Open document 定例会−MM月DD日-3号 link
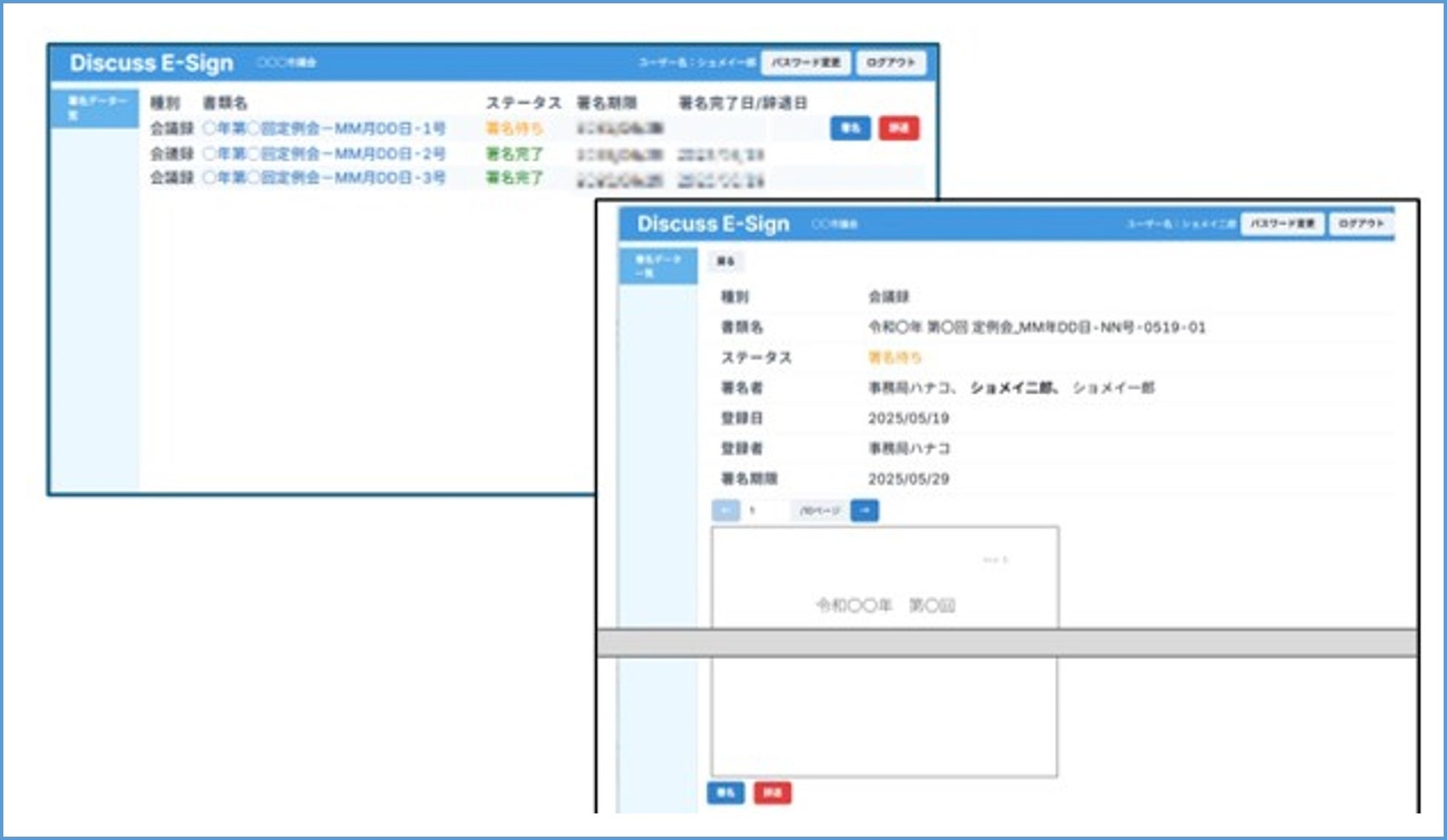 324,178
